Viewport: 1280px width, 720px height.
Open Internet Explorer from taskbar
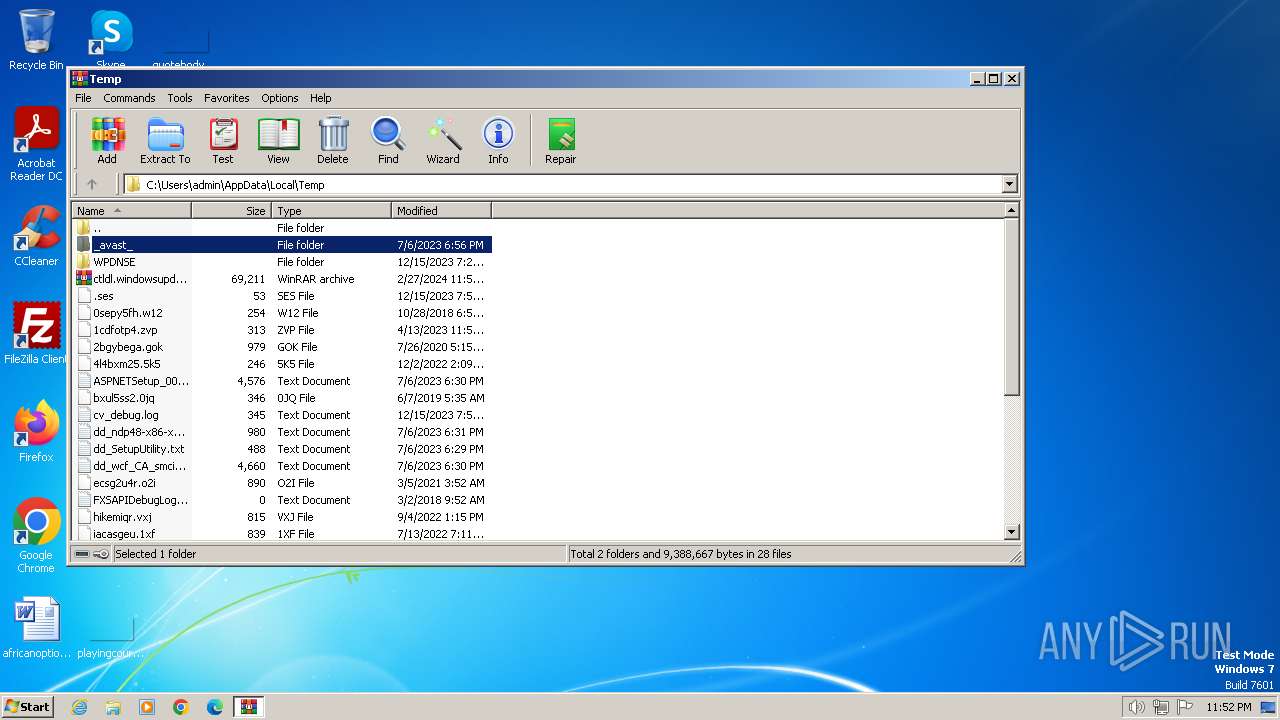79,707
